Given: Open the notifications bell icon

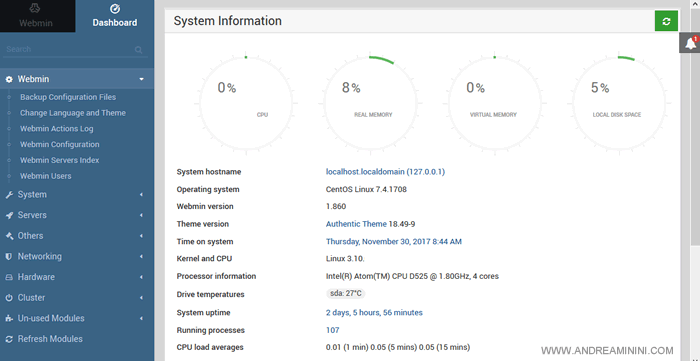Looking at the screenshot, I should click(x=690, y=43).
